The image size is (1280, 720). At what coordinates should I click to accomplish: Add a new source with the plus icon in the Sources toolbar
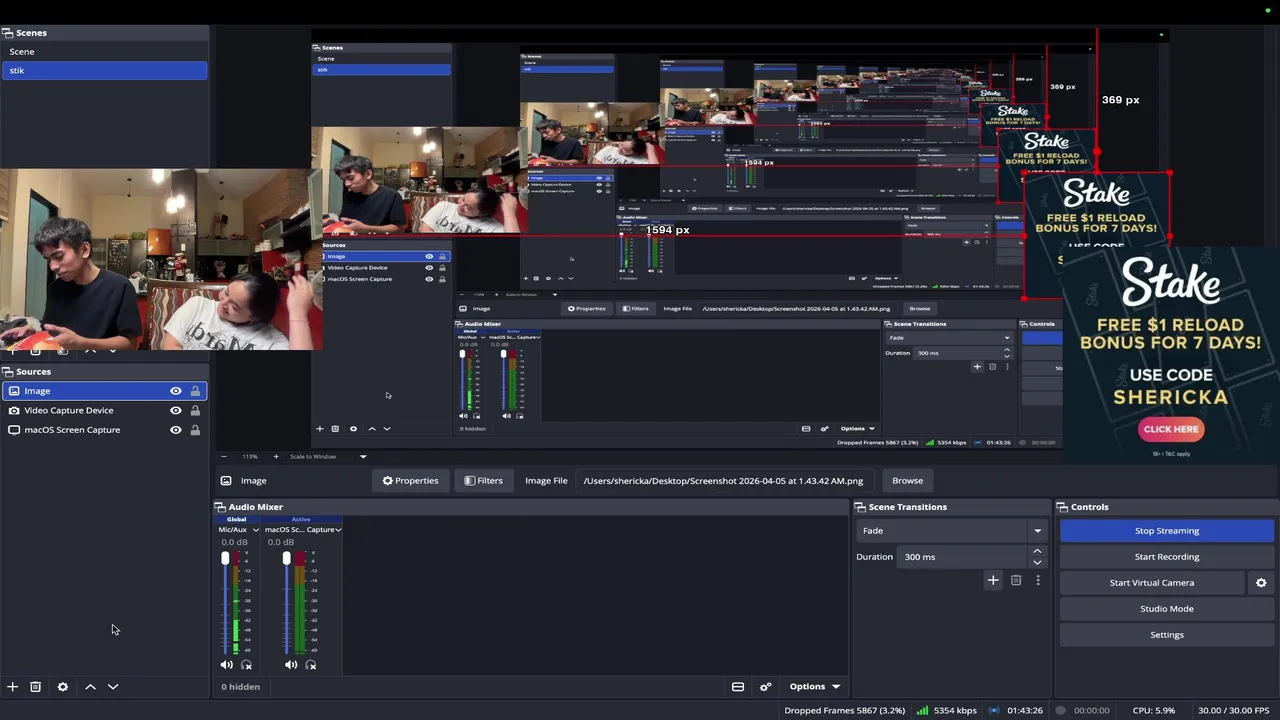13,687
